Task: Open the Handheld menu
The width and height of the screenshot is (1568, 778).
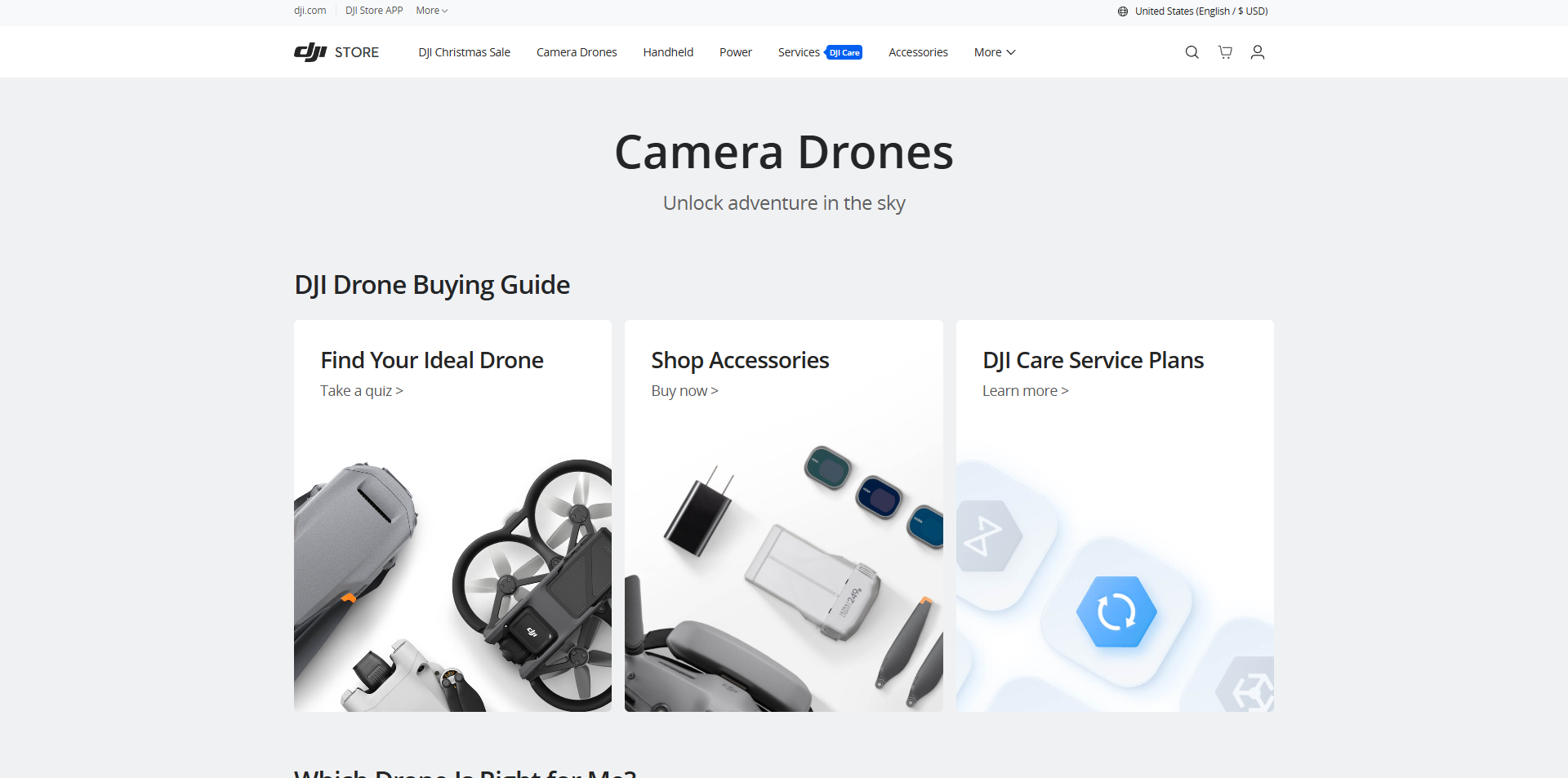Action: click(x=668, y=51)
